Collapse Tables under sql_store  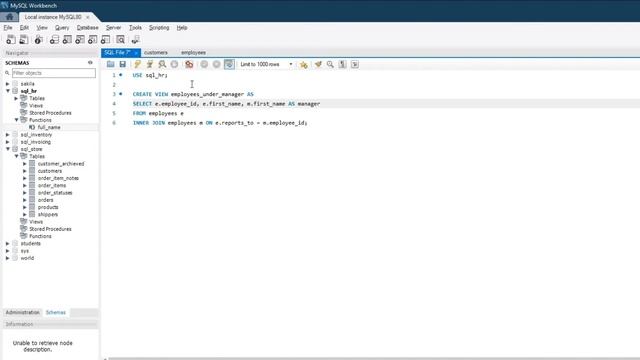16,156
